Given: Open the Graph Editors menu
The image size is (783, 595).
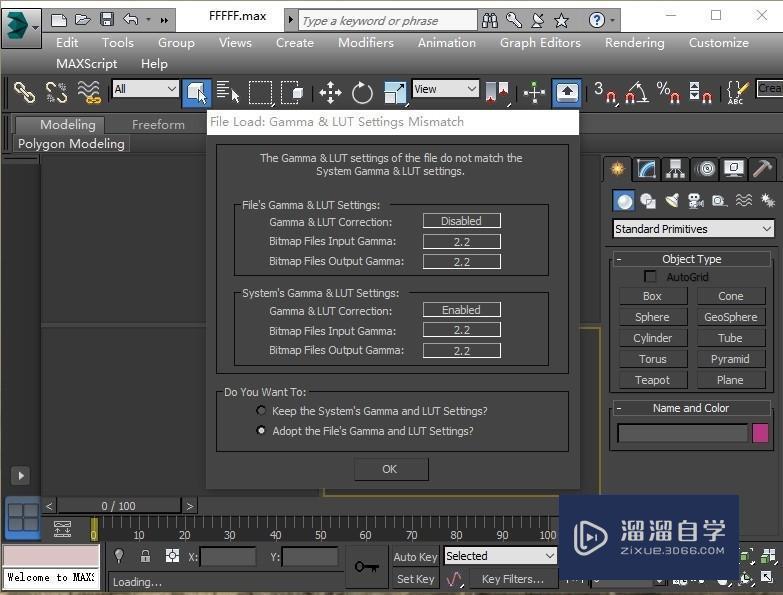Looking at the screenshot, I should tap(540, 43).
